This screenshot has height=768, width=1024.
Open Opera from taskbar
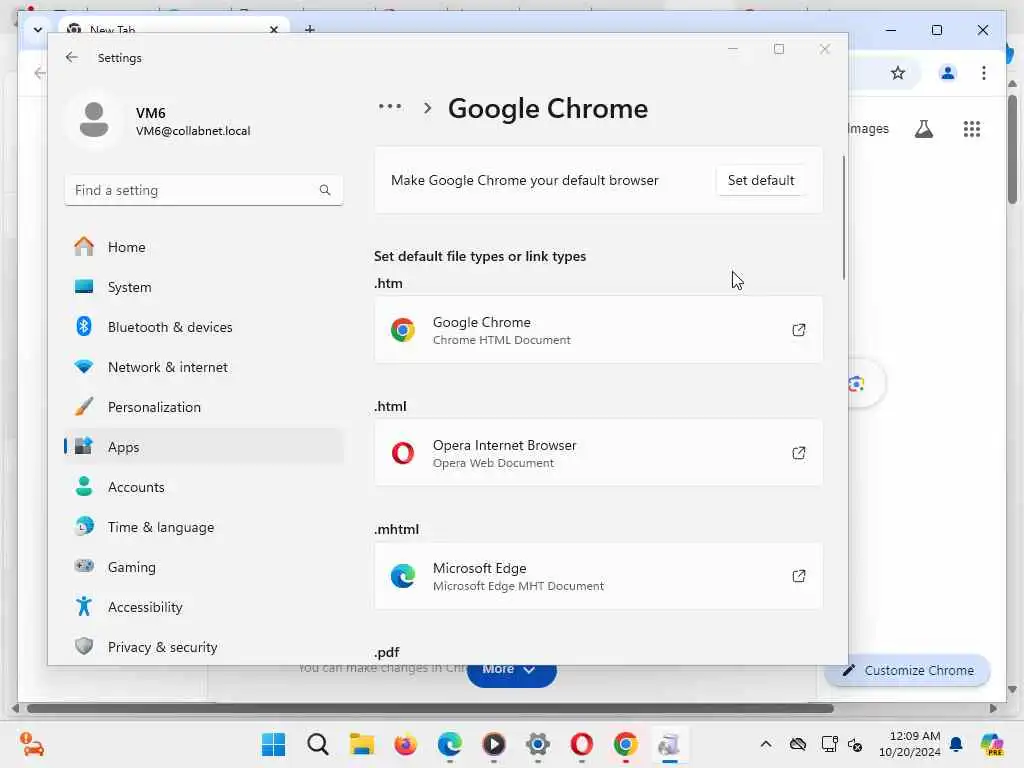coord(582,744)
